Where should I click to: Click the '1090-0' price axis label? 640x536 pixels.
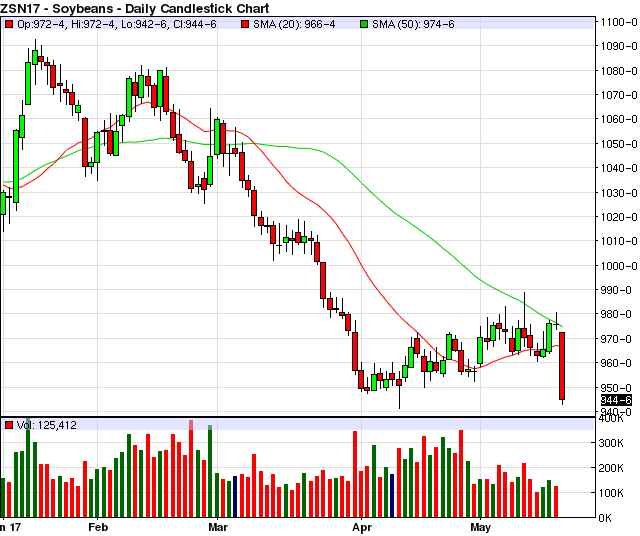618,46
